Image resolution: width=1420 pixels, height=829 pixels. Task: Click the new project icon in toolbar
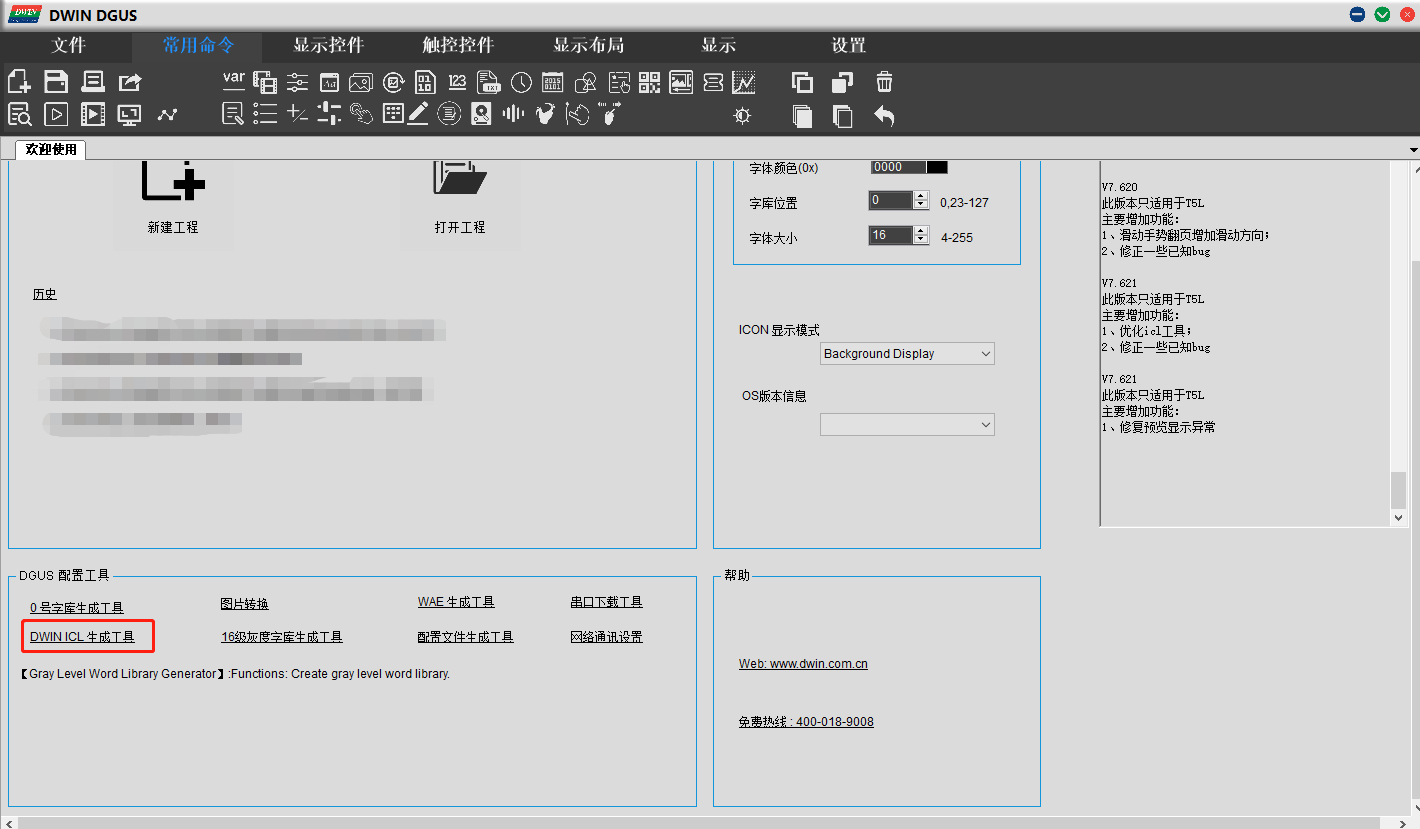click(19, 82)
